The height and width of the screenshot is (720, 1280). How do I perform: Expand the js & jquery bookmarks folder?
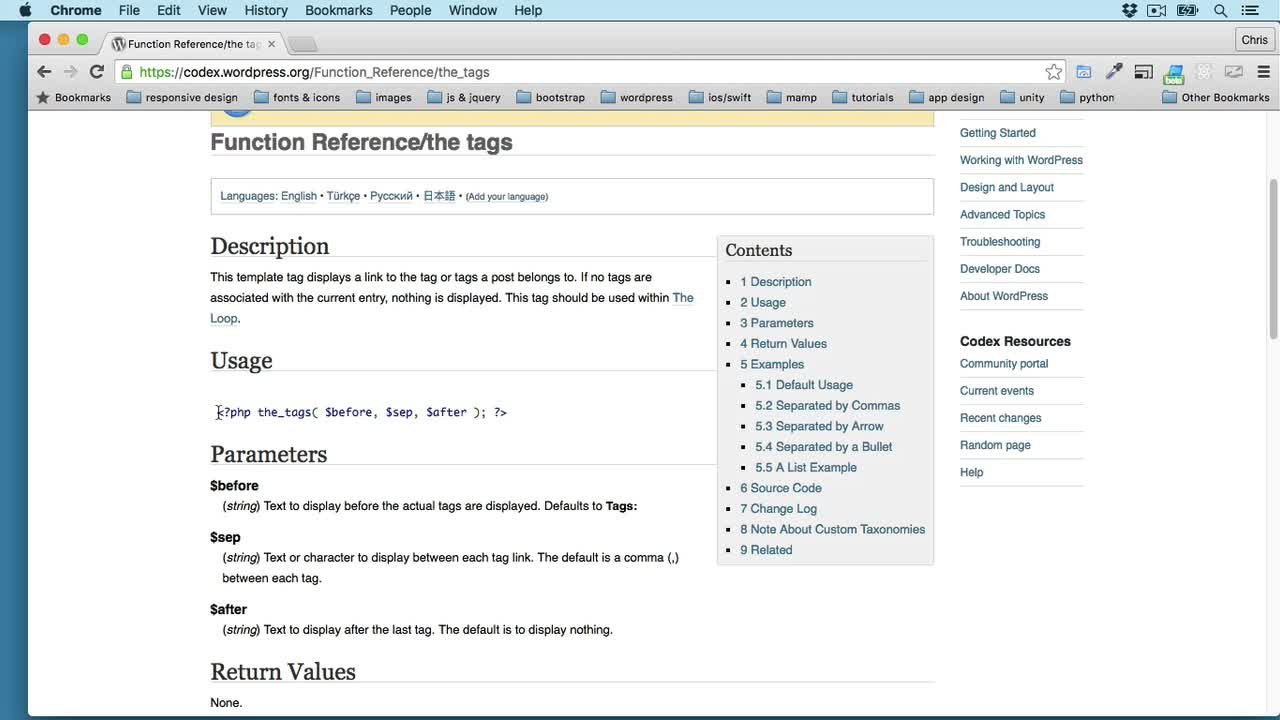(464, 97)
